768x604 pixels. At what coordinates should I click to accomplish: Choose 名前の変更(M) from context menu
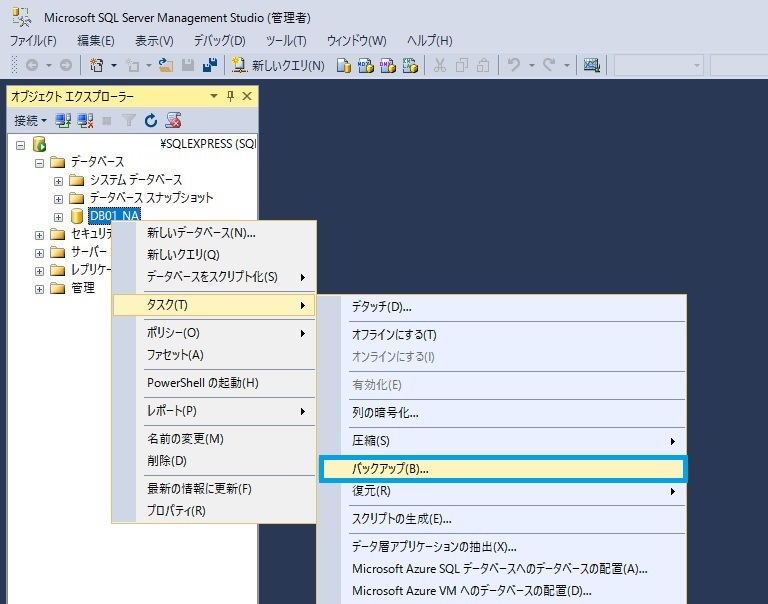[215, 438]
